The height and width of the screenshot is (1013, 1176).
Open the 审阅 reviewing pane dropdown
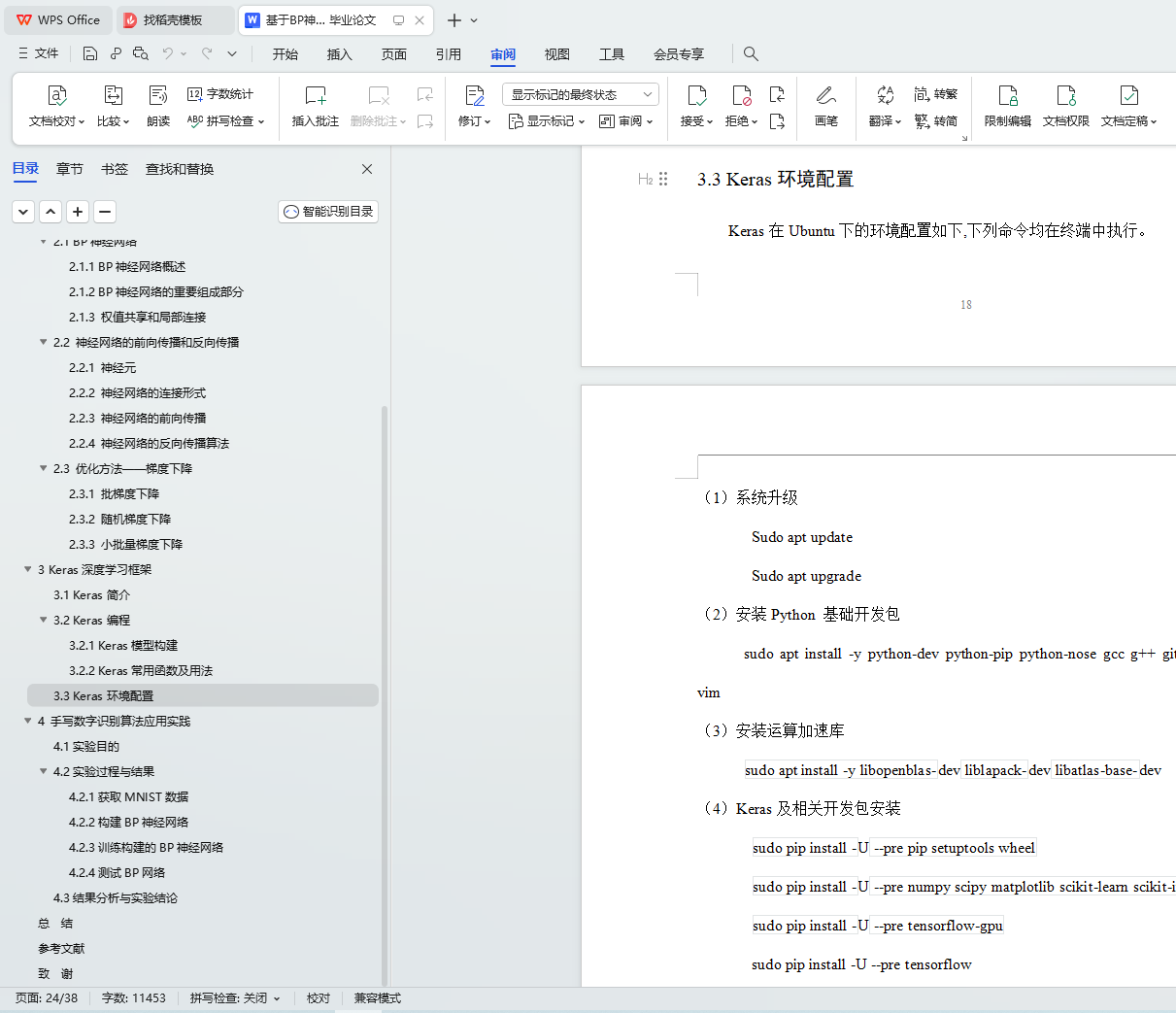click(x=626, y=121)
